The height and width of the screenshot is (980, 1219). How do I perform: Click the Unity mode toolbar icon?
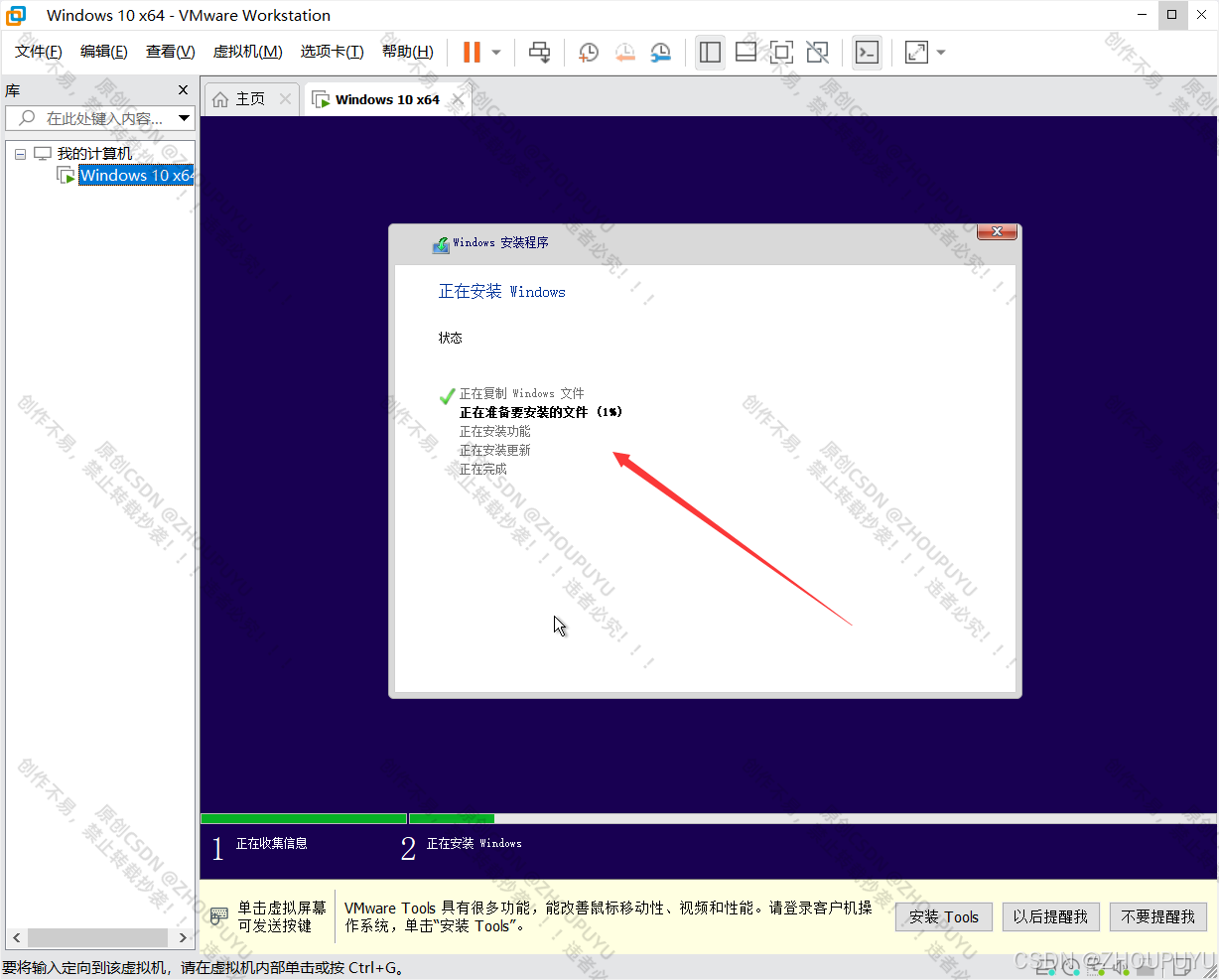(x=817, y=53)
